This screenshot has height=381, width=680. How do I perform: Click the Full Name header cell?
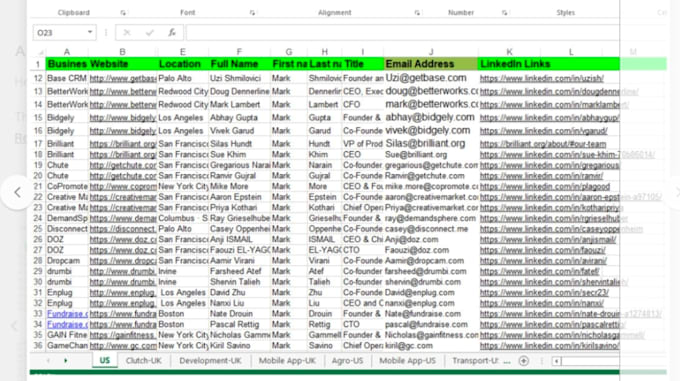[239, 64]
